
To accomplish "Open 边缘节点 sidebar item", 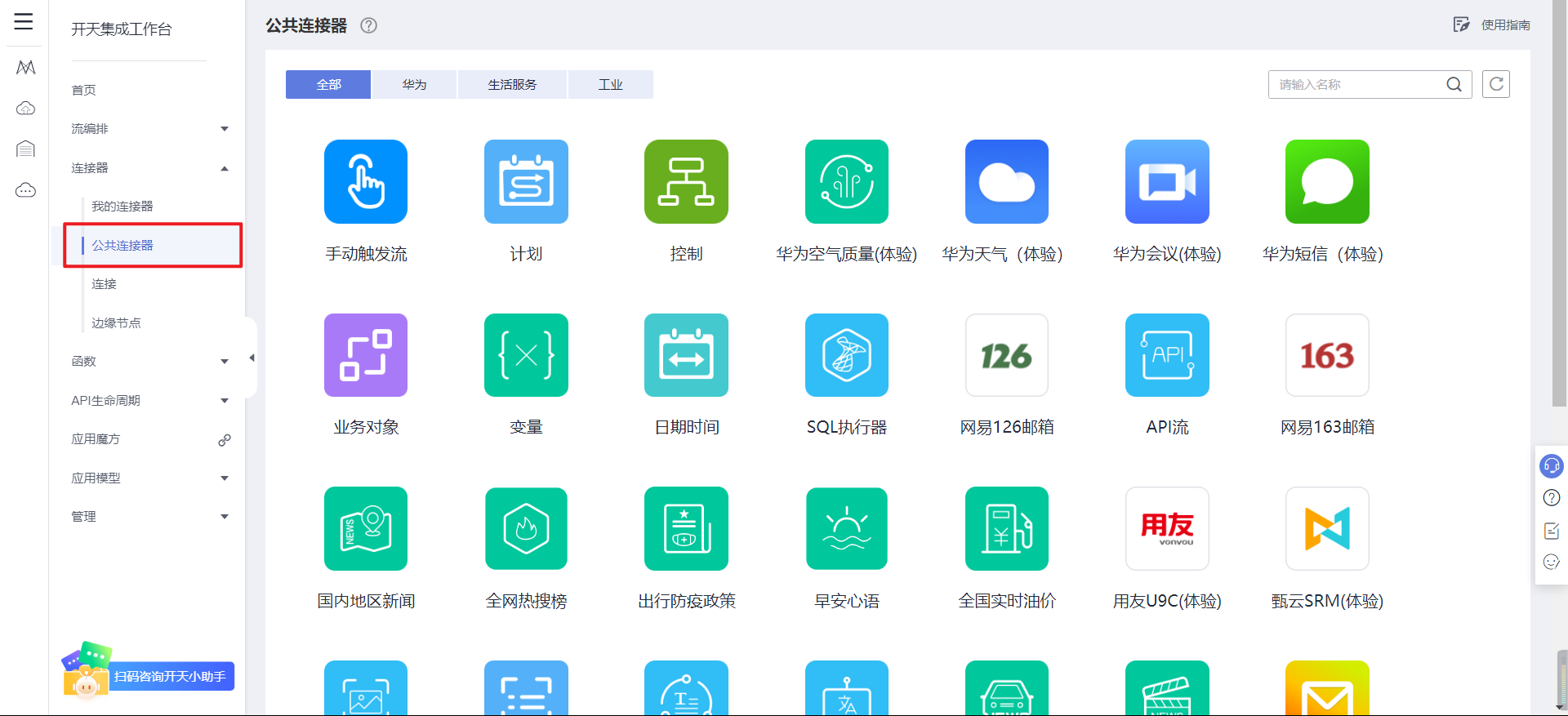I will point(116,323).
